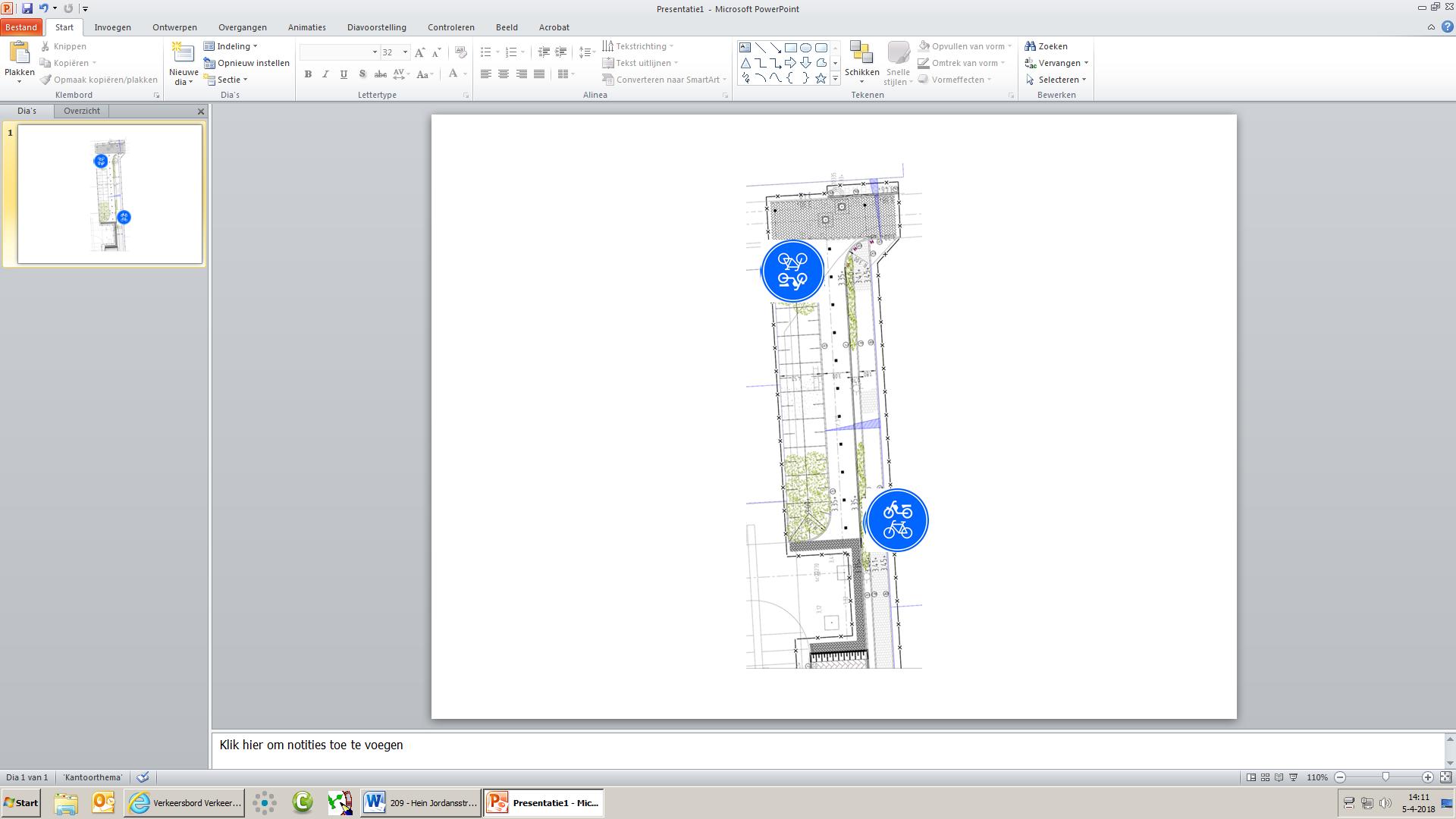Click the zoom slider handle
Viewport: 1456px width, 819px height.
1385,777
